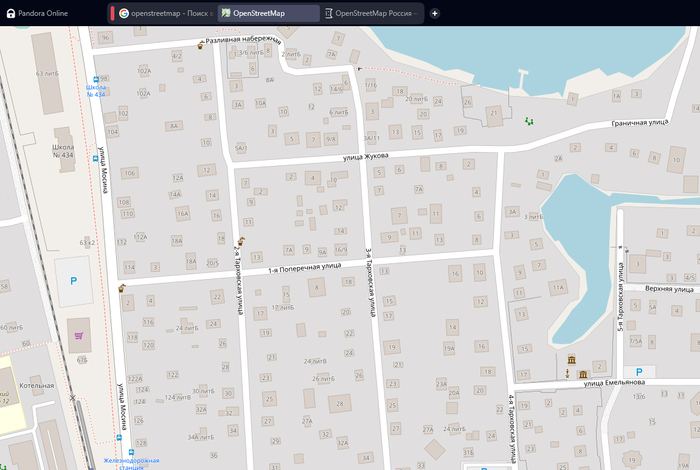This screenshot has width=700, height=470.
Task: Open the OpenStreetMap Россия tab
Action: (x=370, y=13)
